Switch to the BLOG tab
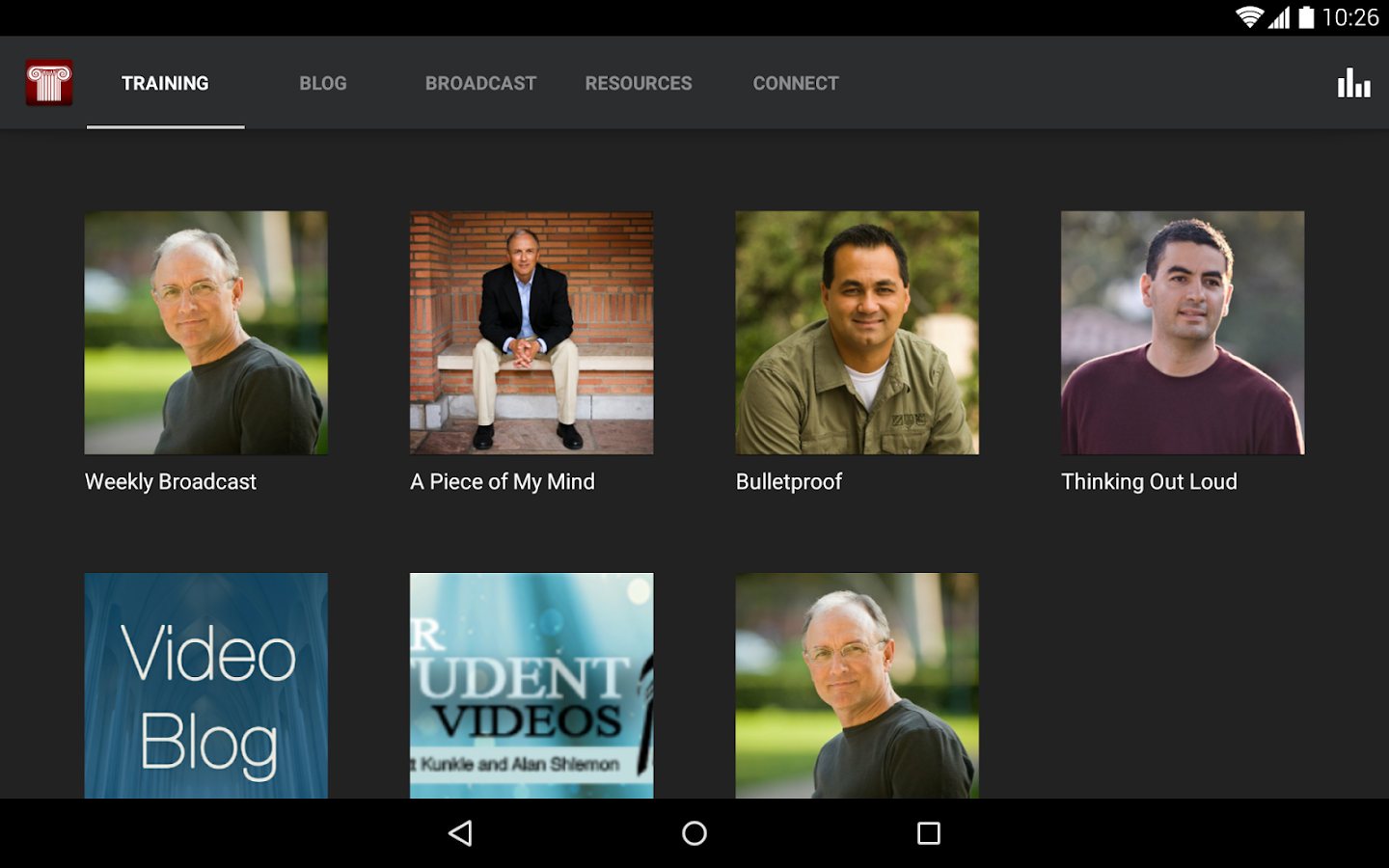Image resolution: width=1389 pixels, height=868 pixels. point(323,83)
